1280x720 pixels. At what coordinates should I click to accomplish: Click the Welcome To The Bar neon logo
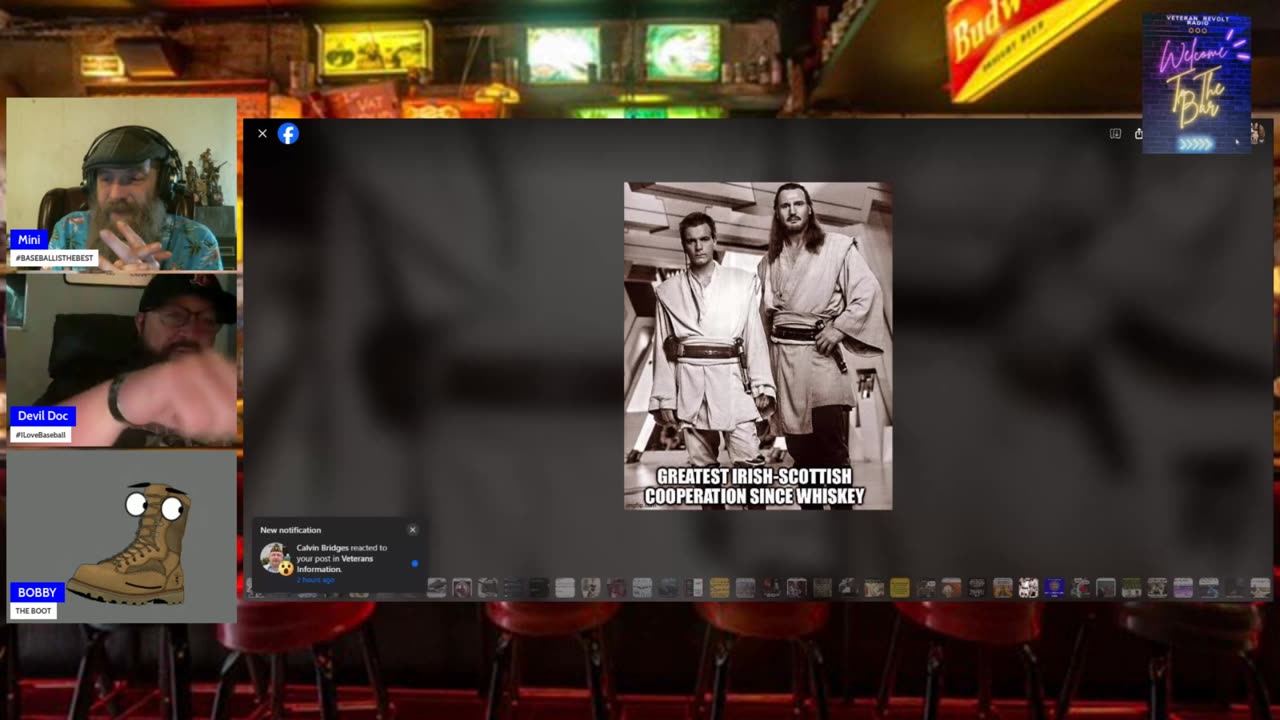tap(1196, 83)
